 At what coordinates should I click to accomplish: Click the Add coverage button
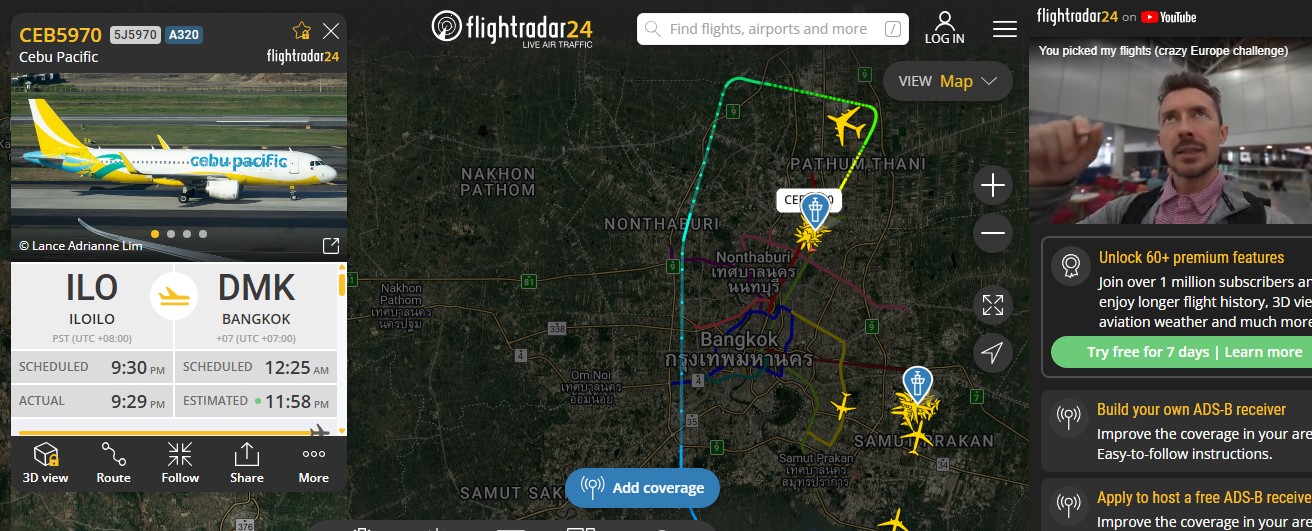(642, 488)
